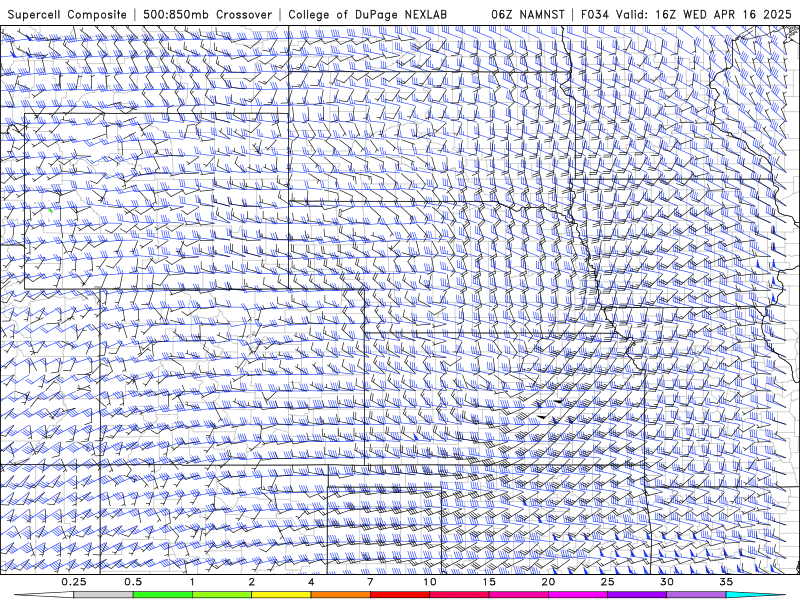
Task: Click the '15' legend value
Action: [489, 582]
